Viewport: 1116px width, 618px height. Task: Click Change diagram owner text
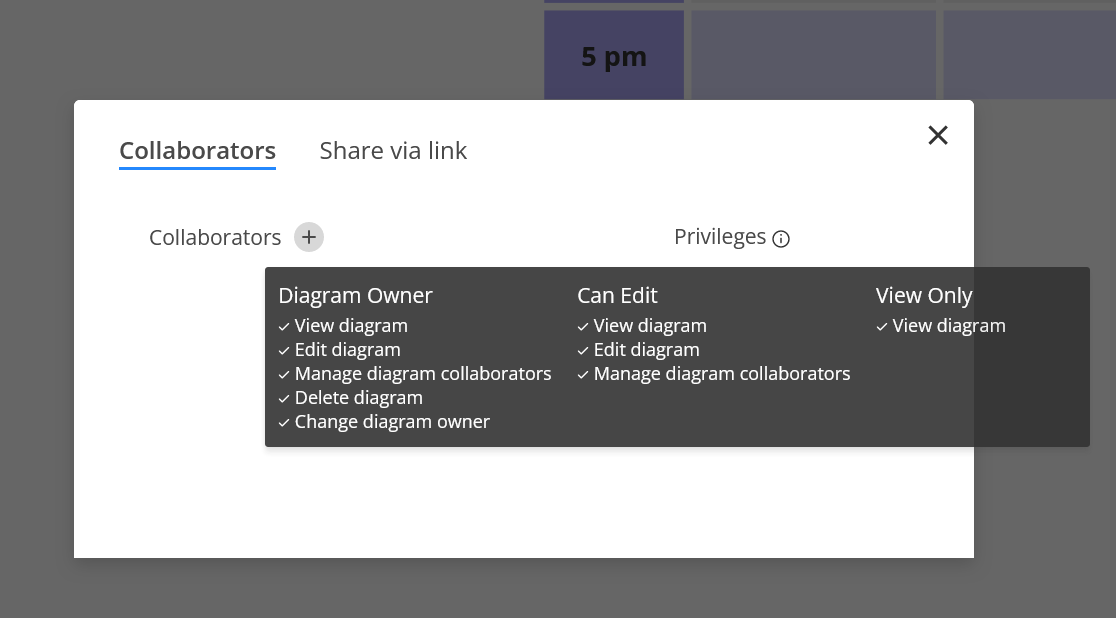[x=392, y=422]
